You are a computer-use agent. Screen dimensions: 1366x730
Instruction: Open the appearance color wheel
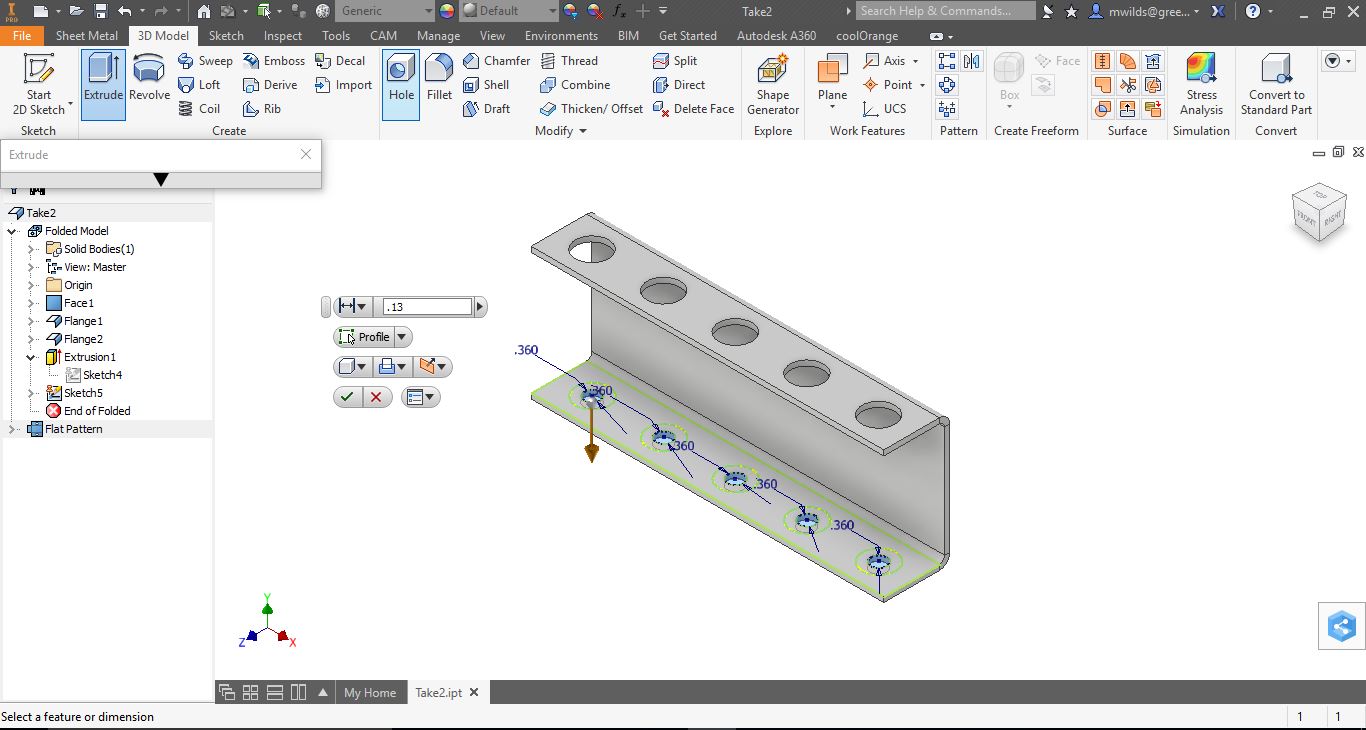[x=446, y=11]
